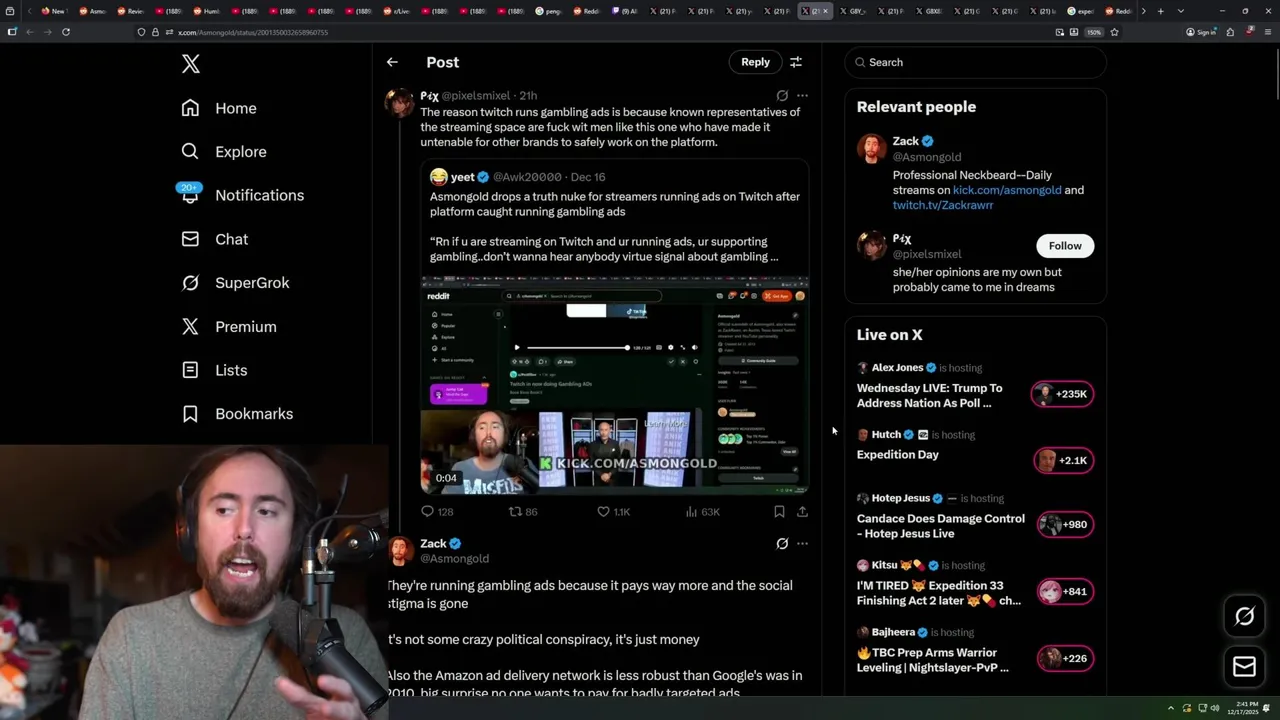Click the X logo icon
Screen dimensions: 1280x720
coord(191,64)
